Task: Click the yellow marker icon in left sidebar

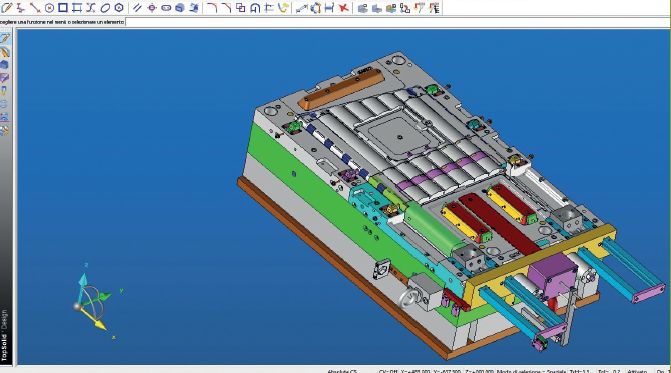Action: point(5,91)
